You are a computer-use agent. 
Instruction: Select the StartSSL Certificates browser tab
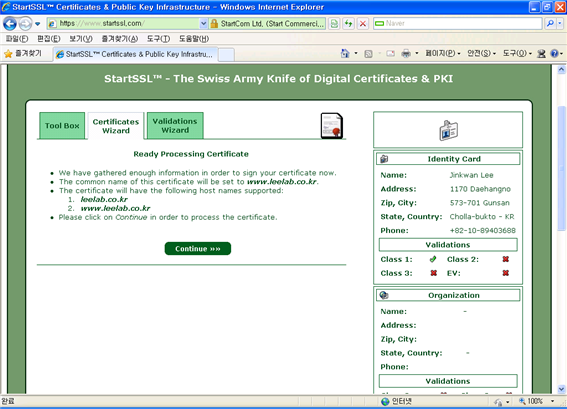point(135,54)
